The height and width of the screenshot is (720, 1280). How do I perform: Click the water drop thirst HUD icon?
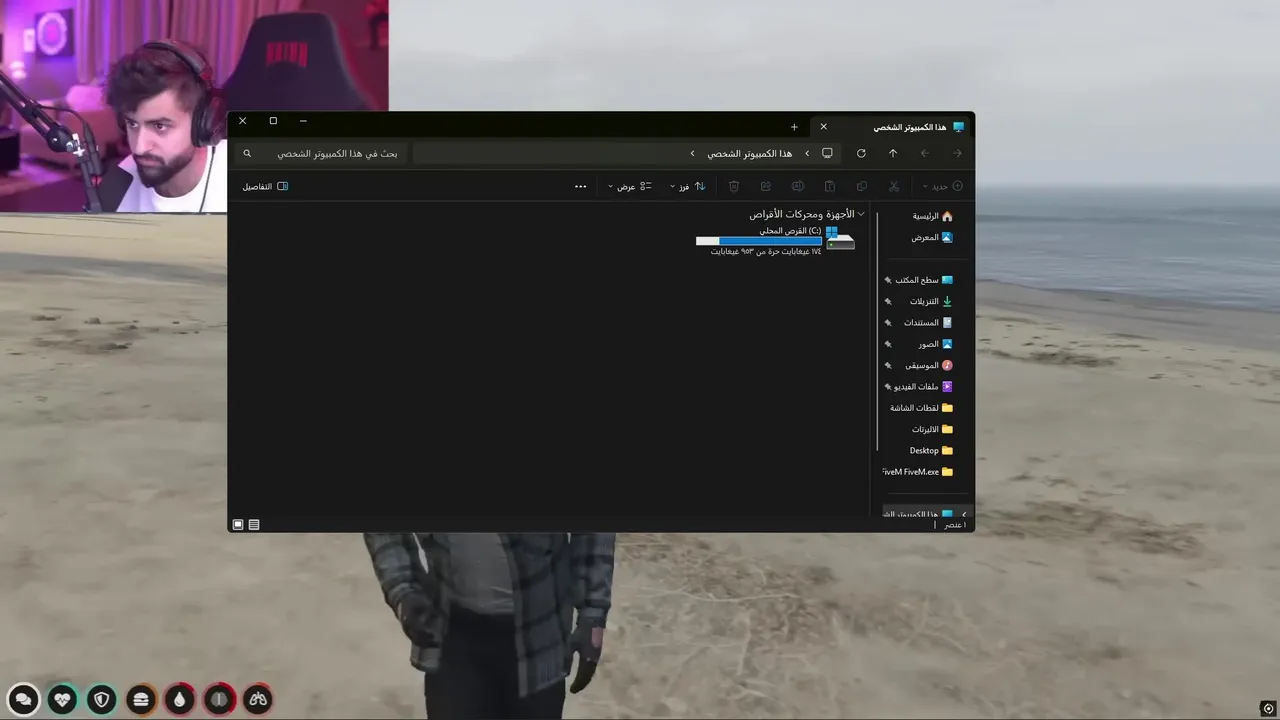coord(179,699)
